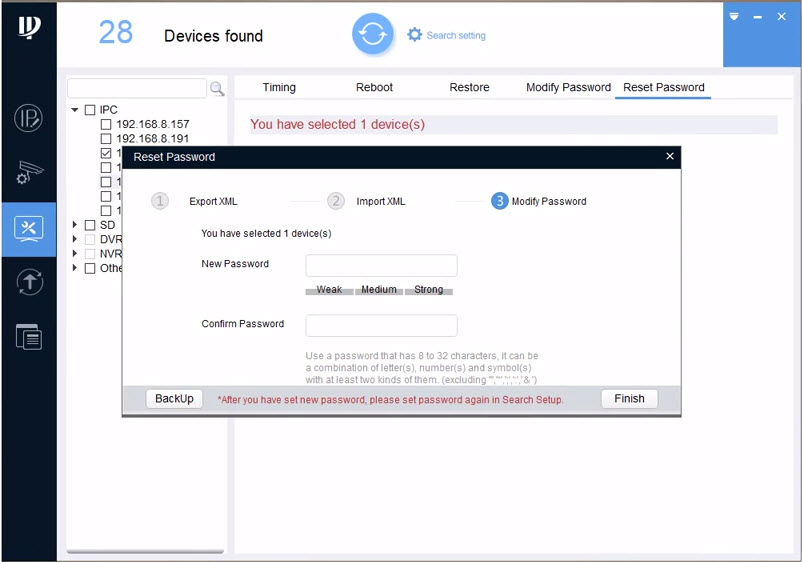
Task: Open the bottom sidebar template icon
Action: click(x=28, y=337)
